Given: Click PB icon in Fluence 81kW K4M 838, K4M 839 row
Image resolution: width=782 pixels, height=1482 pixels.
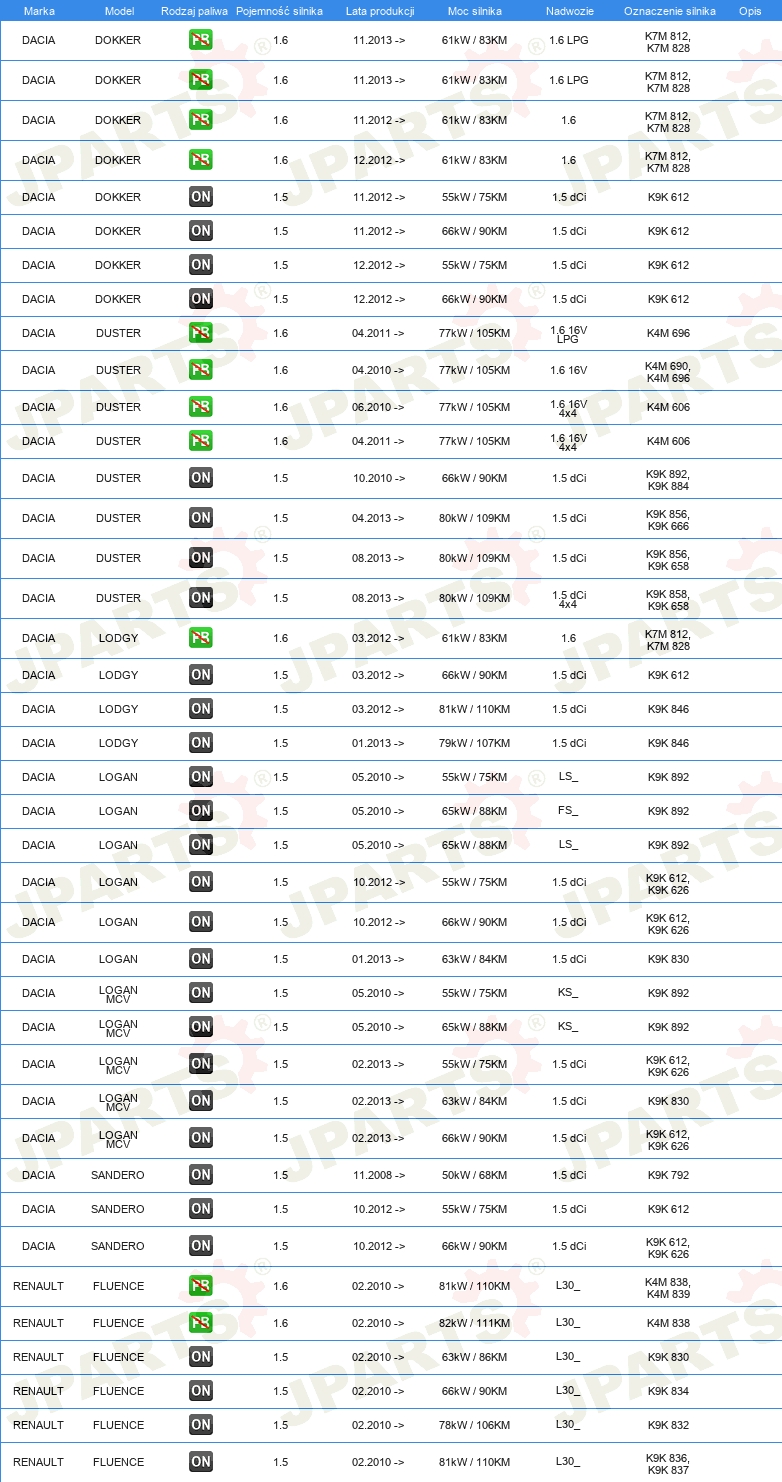Looking at the screenshot, I should 200,1286.
